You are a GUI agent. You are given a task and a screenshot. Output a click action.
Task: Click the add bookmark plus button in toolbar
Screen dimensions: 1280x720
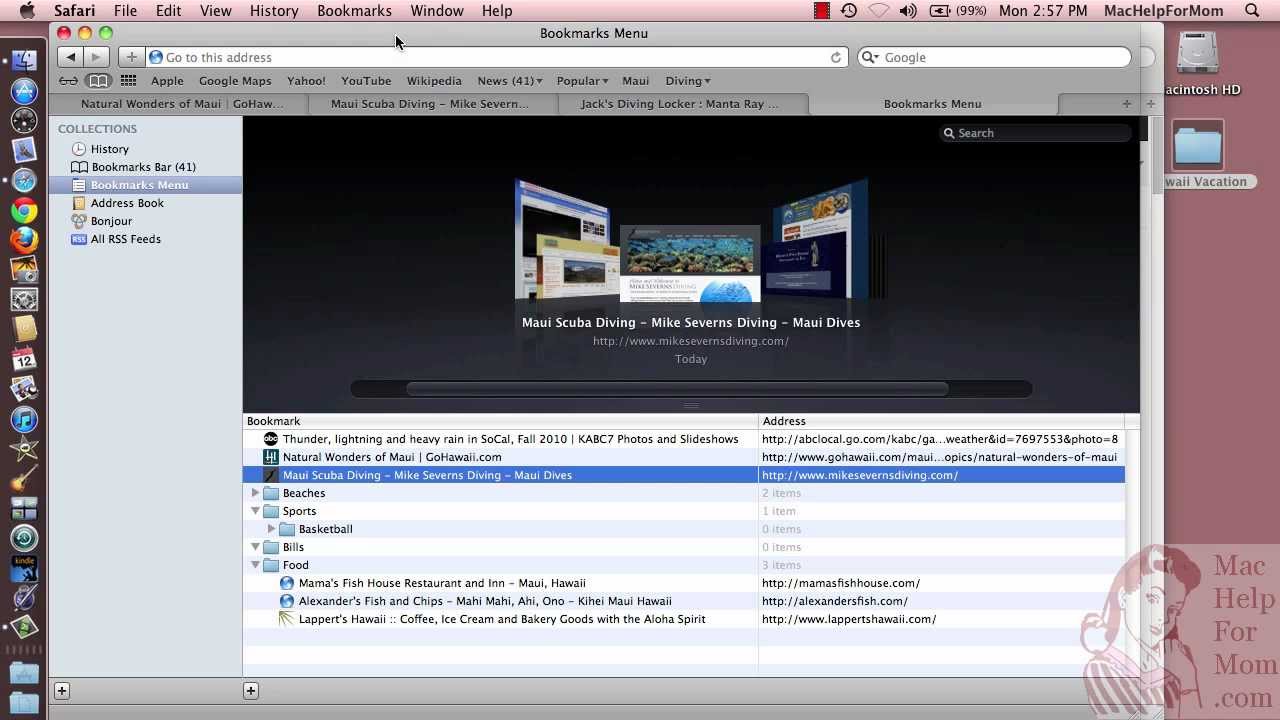point(131,57)
